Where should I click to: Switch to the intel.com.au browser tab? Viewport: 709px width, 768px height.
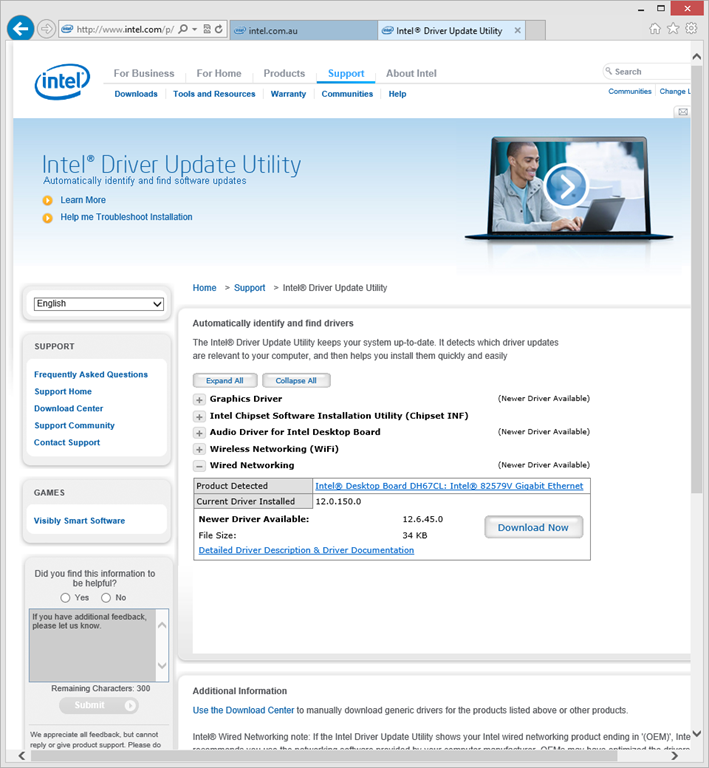coord(300,30)
